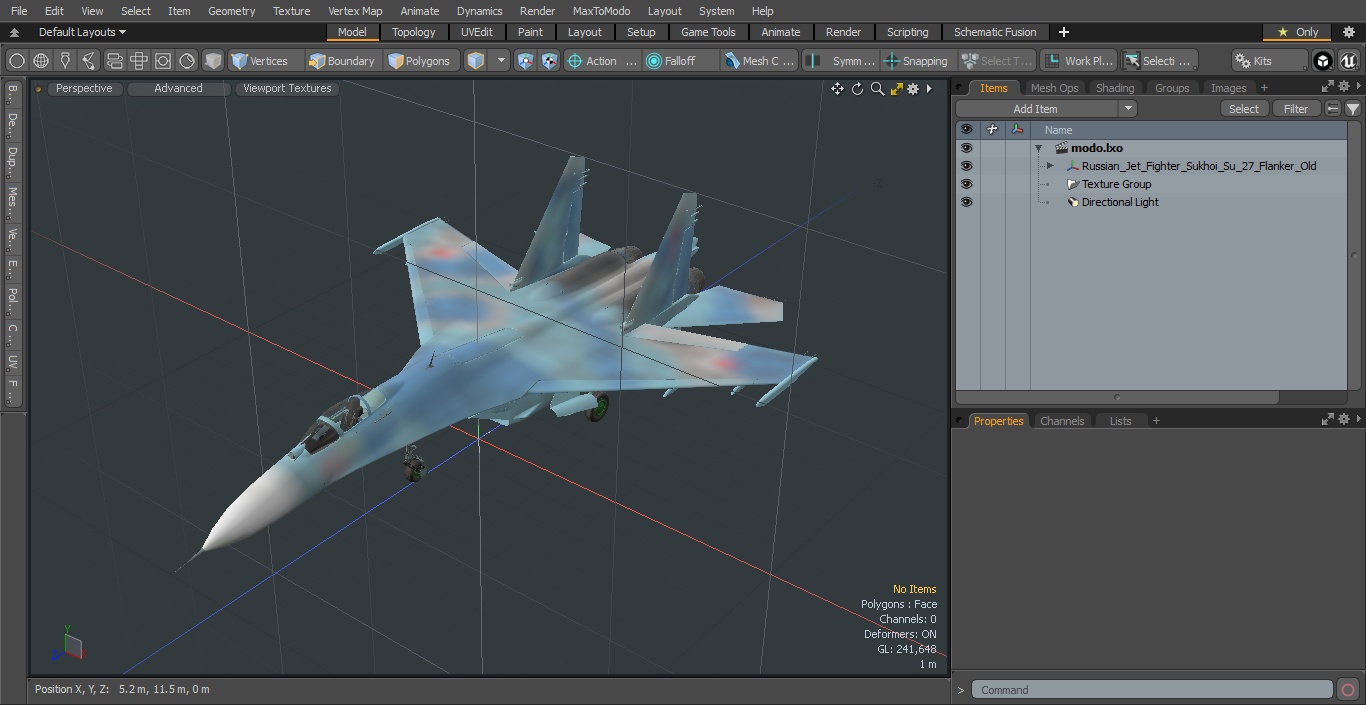The height and width of the screenshot is (705, 1366).
Task: Click the Add Item button
Action: pos(1036,109)
